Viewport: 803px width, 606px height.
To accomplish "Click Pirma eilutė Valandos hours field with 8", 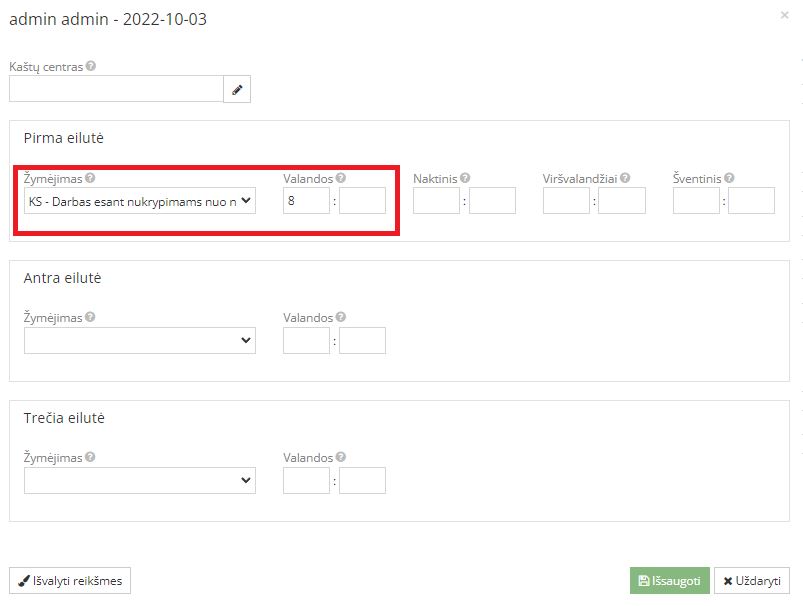I will (306, 201).
